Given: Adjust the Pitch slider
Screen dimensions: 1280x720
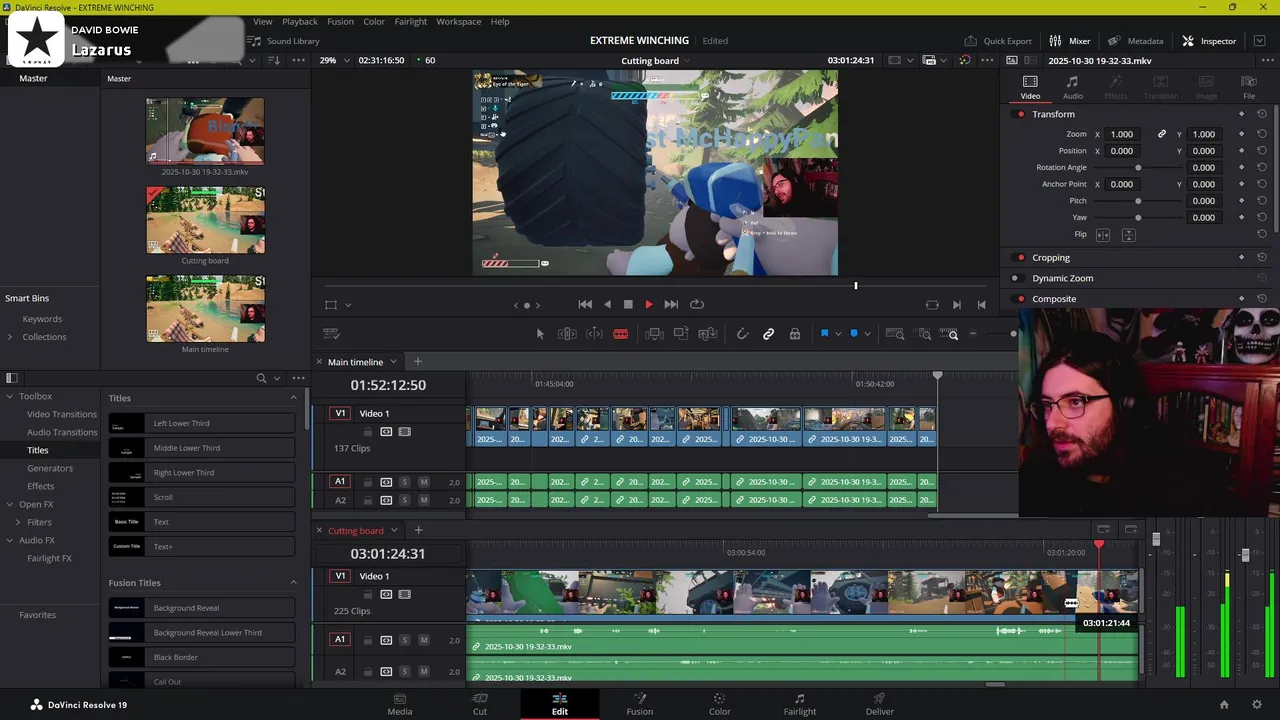Looking at the screenshot, I should pyautogui.click(x=1138, y=201).
